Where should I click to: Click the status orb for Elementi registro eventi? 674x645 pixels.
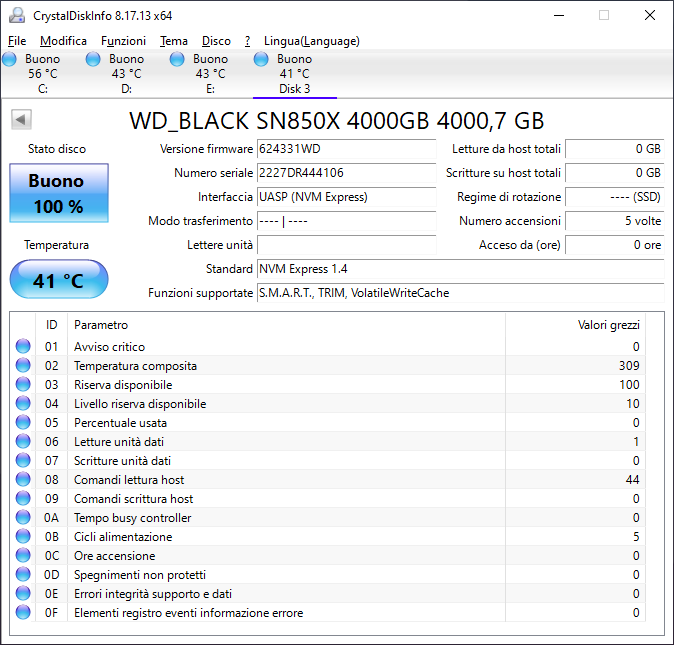[x=23, y=612]
